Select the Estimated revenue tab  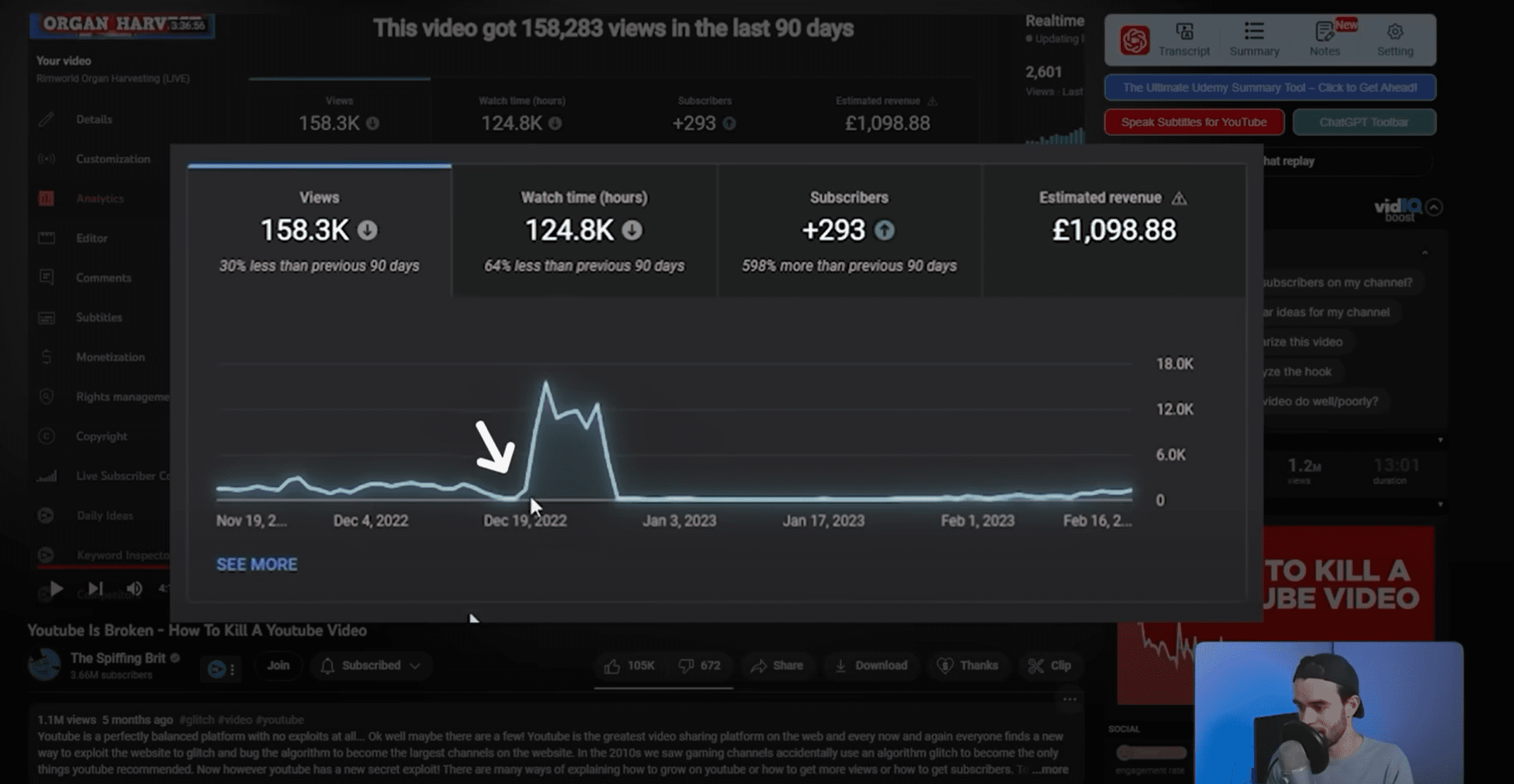[1113, 231]
